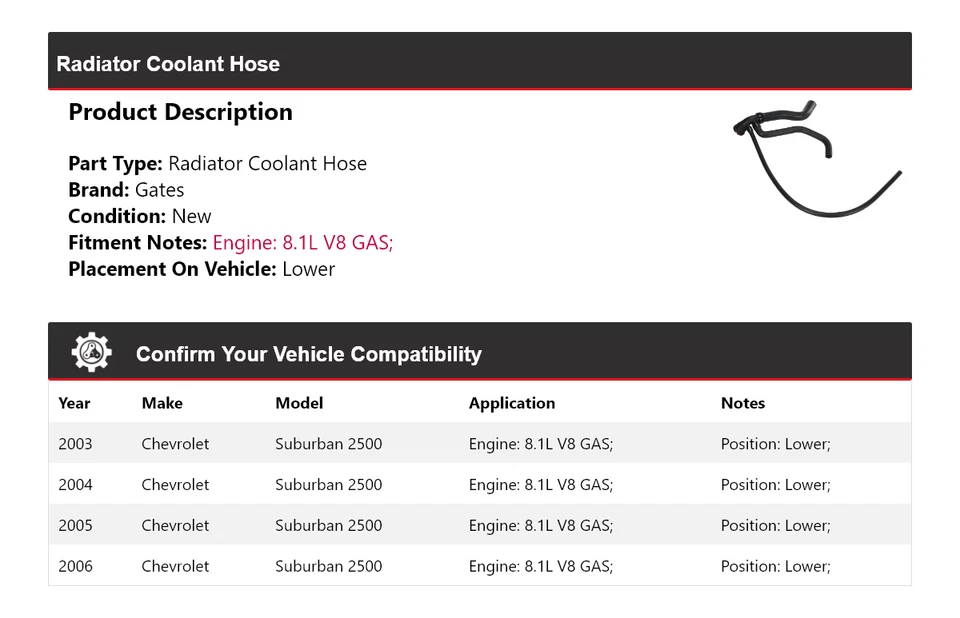Click the red fitment note Engine: 8.1L V8 GAS
The width and height of the screenshot is (960, 618).
(302, 242)
